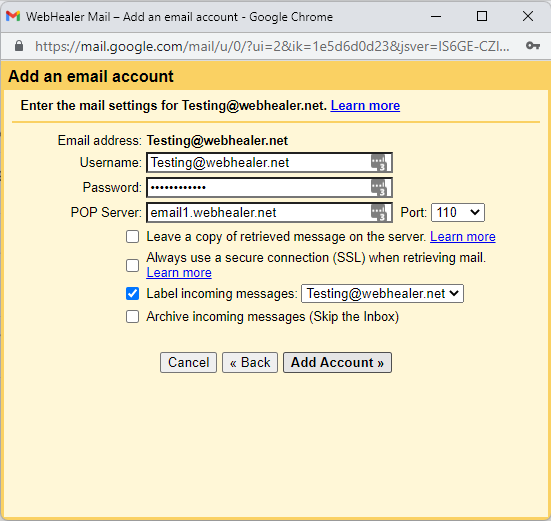Expand the label dropdown showing Testing@webhealer.net
Viewport: 551px width, 521px height.
382,294
